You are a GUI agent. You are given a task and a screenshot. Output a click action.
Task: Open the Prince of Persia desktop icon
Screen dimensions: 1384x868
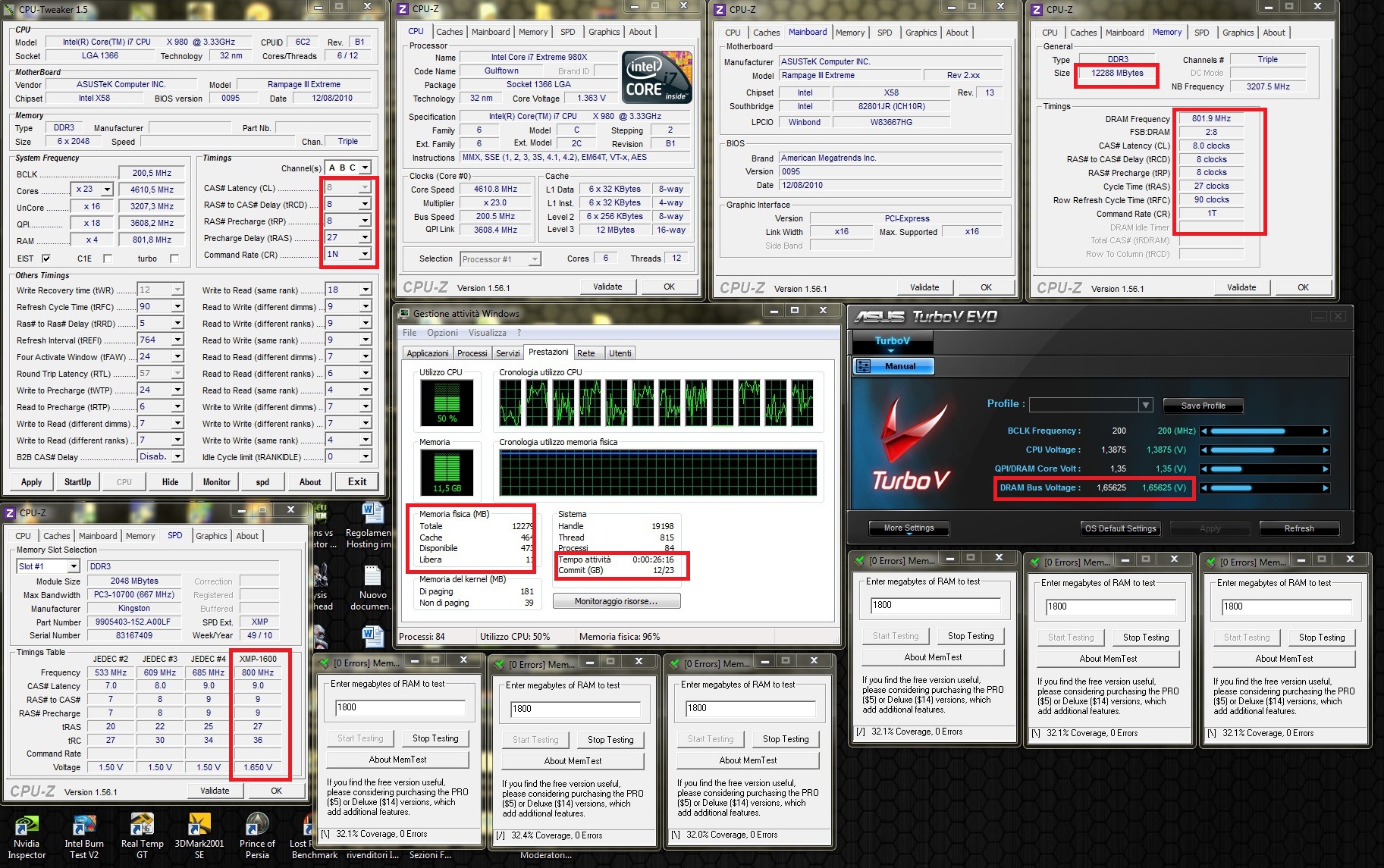pyautogui.click(x=257, y=837)
